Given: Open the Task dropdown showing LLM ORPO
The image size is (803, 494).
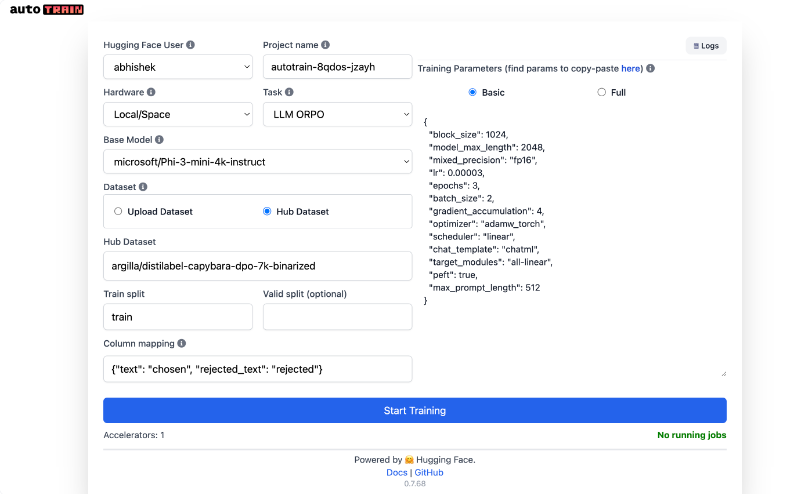Looking at the screenshot, I should click(337, 114).
